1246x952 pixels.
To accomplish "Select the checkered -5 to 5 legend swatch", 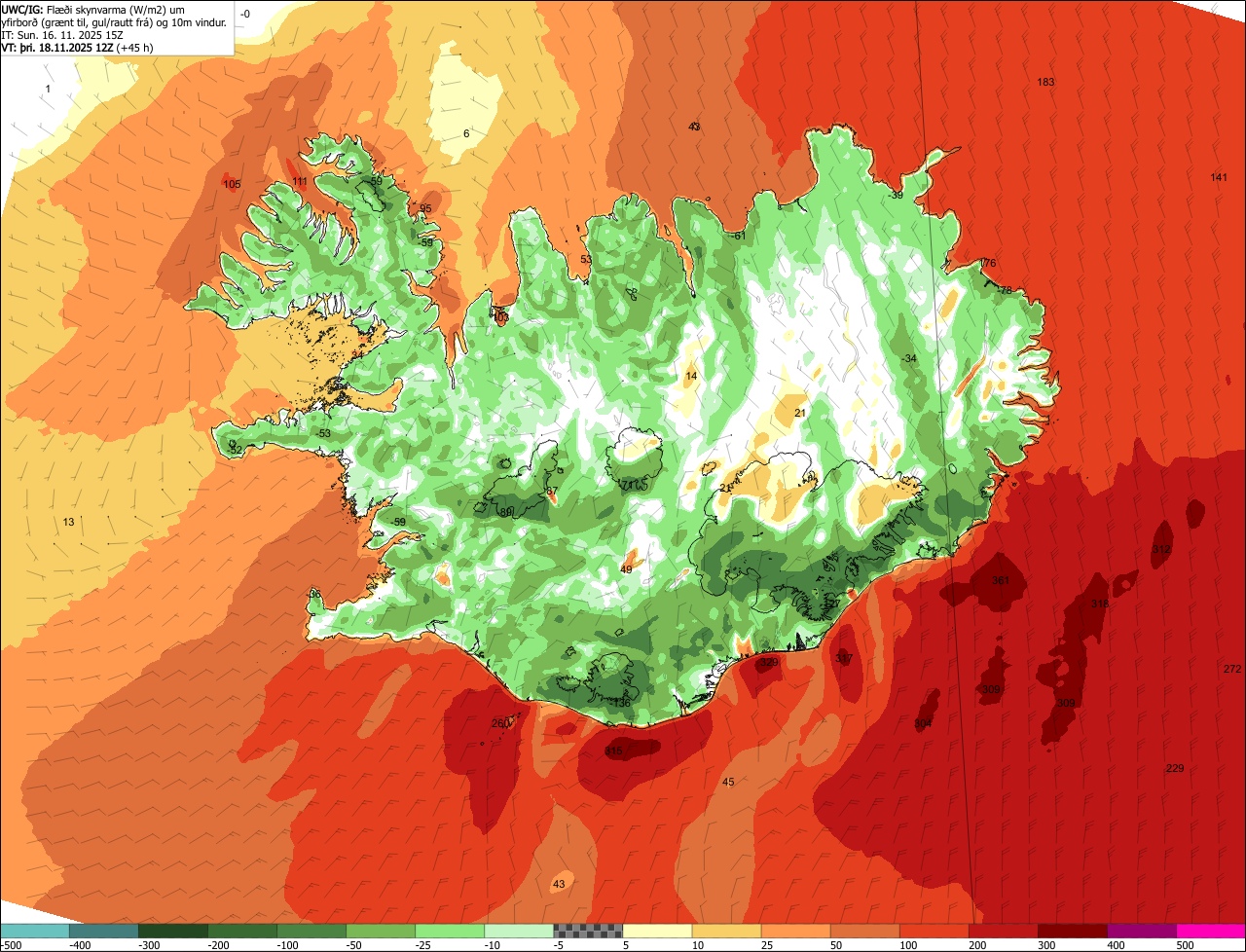I will [588, 931].
